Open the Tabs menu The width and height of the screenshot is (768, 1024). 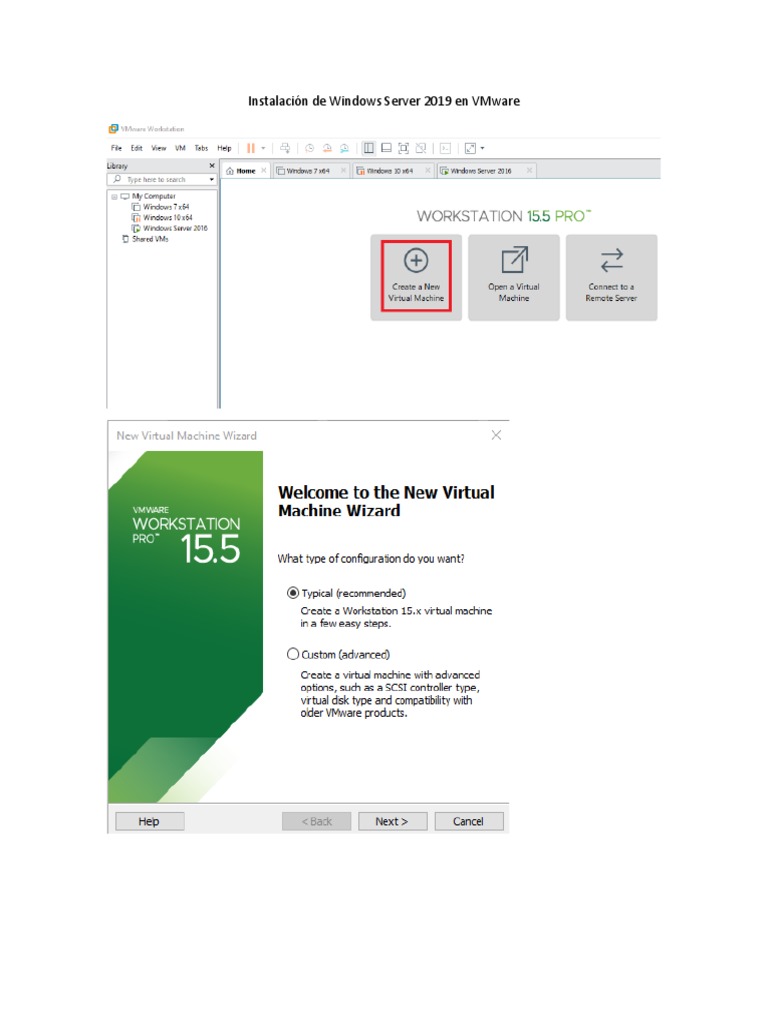[x=201, y=148]
